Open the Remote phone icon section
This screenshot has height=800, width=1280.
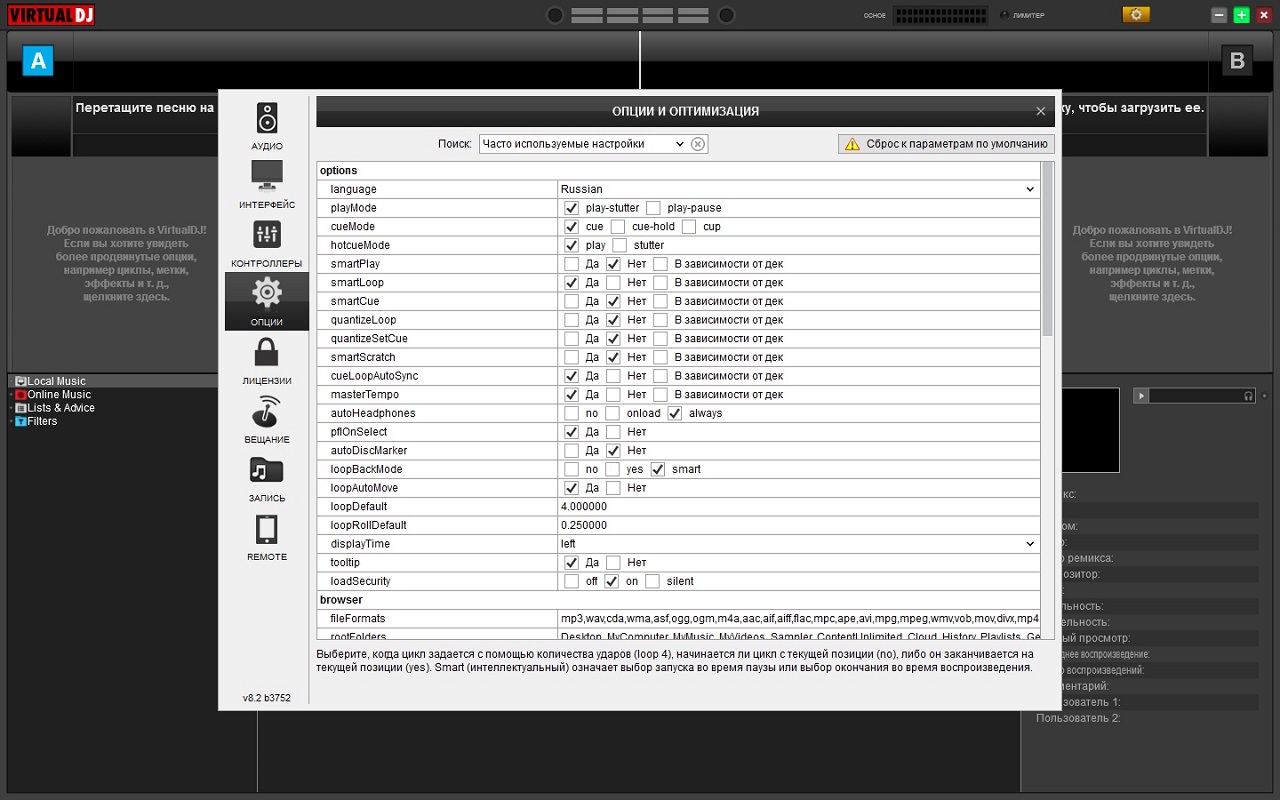tap(267, 536)
